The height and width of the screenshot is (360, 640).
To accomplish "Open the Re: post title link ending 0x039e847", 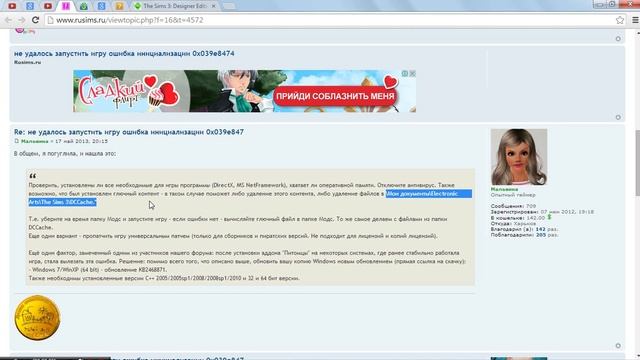I will click(x=129, y=132).
